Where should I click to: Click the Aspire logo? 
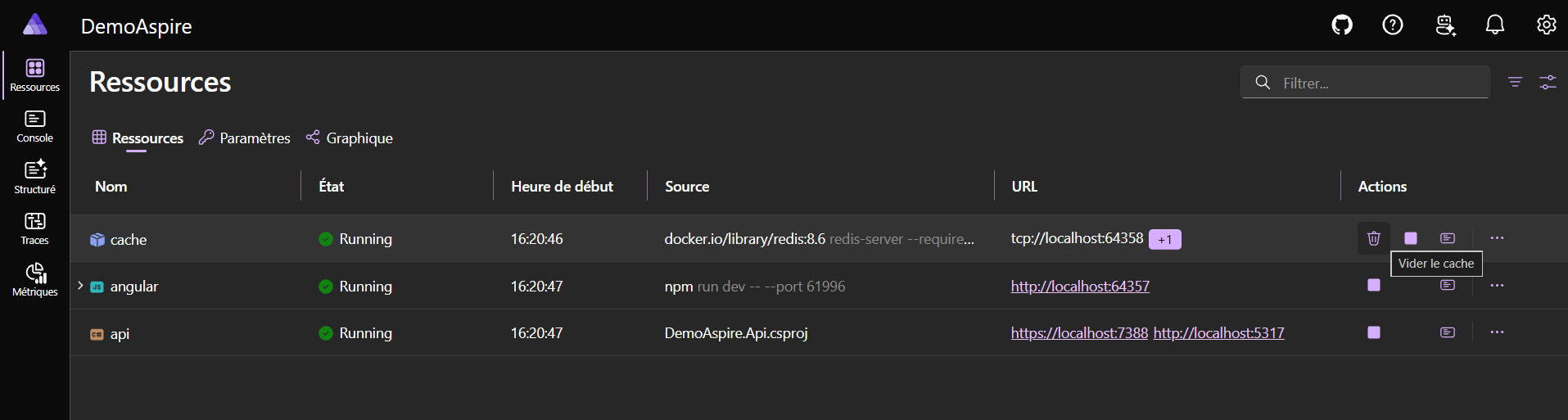(34, 25)
